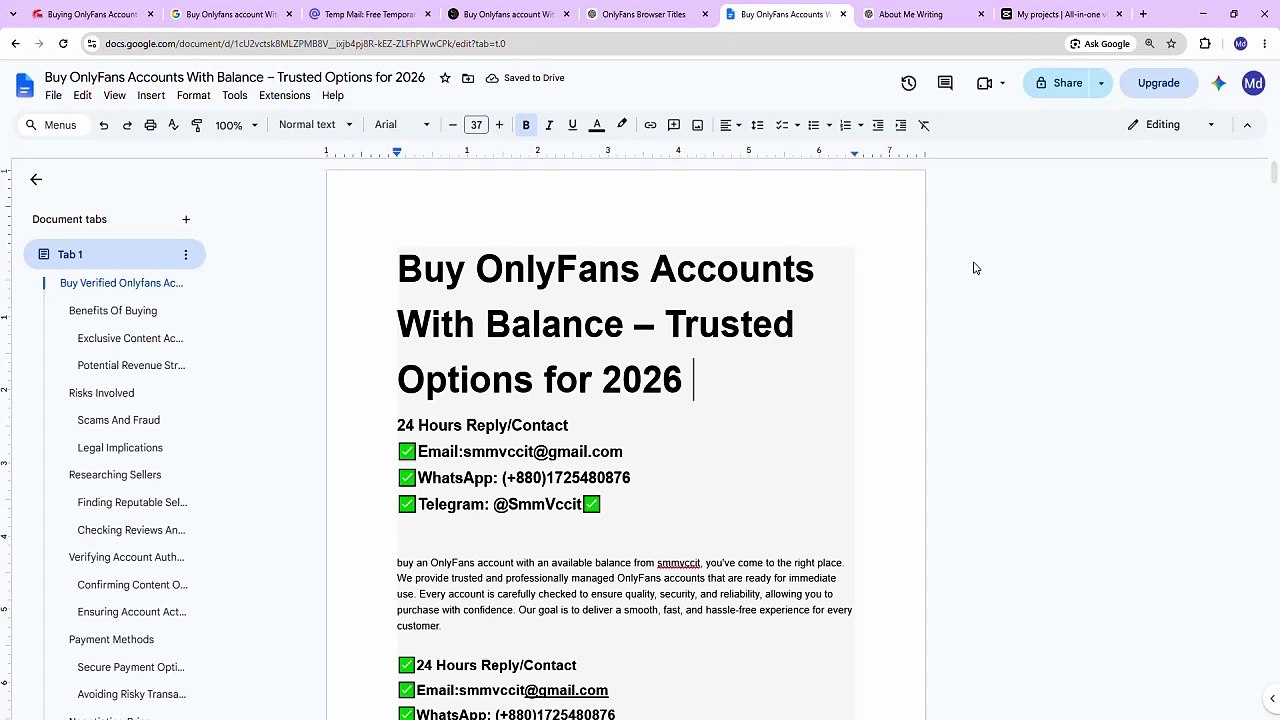This screenshot has height=720, width=1280.
Task: Insert image from the toolbar
Action: point(698,125)
